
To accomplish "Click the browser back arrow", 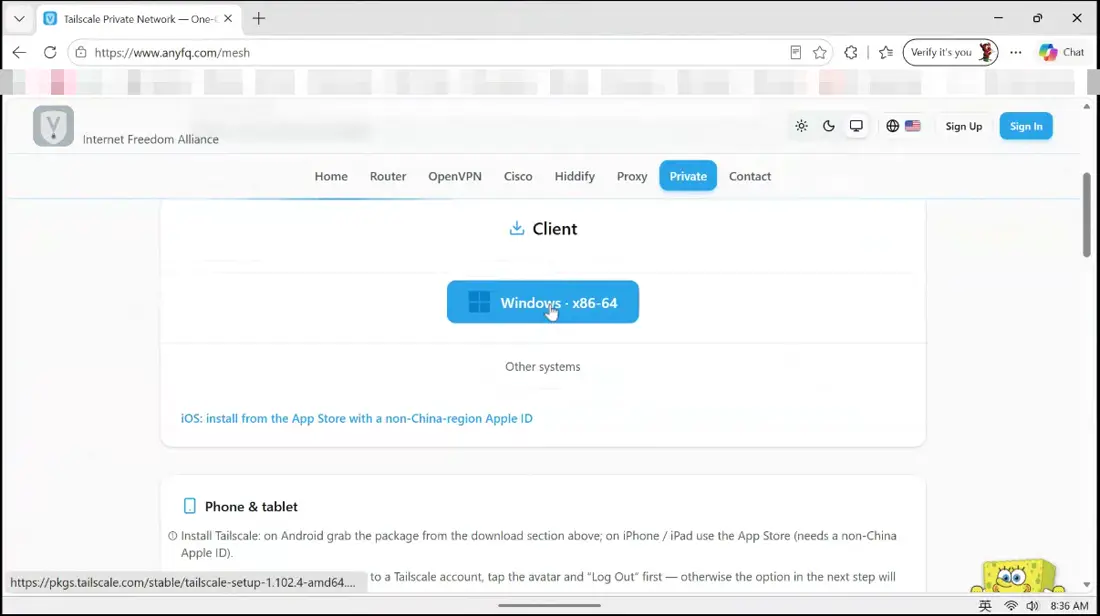I will click(19, 53).
